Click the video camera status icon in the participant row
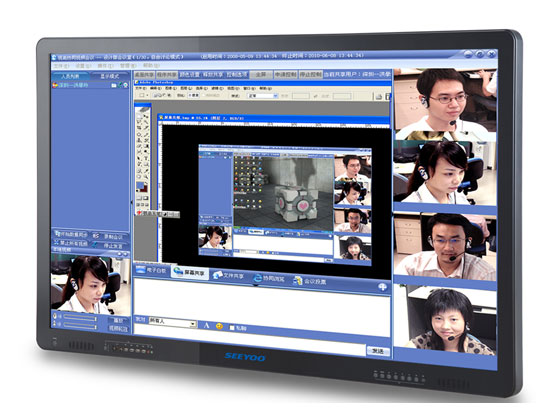560x420 pixels. click(x=114, y=85)
